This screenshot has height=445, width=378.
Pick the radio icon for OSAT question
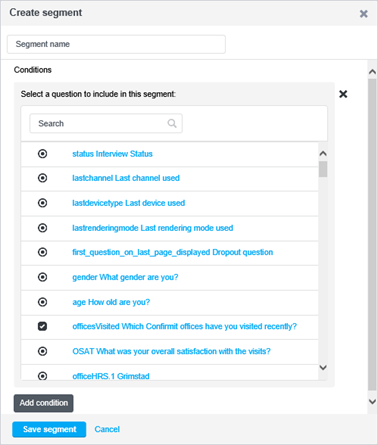point(42,351)
